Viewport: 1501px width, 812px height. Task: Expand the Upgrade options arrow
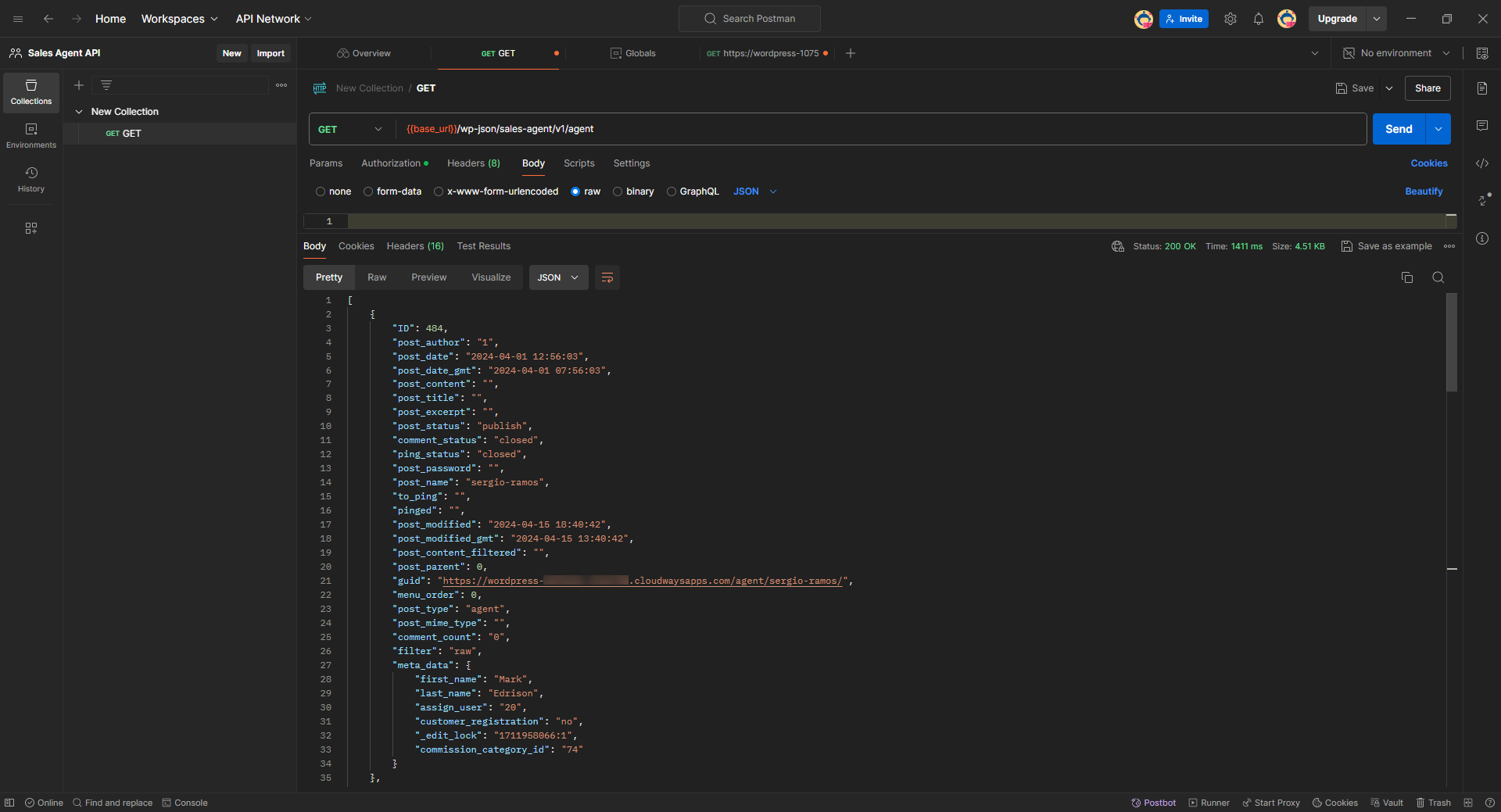pyautogui.click(x=1377, y=19)
